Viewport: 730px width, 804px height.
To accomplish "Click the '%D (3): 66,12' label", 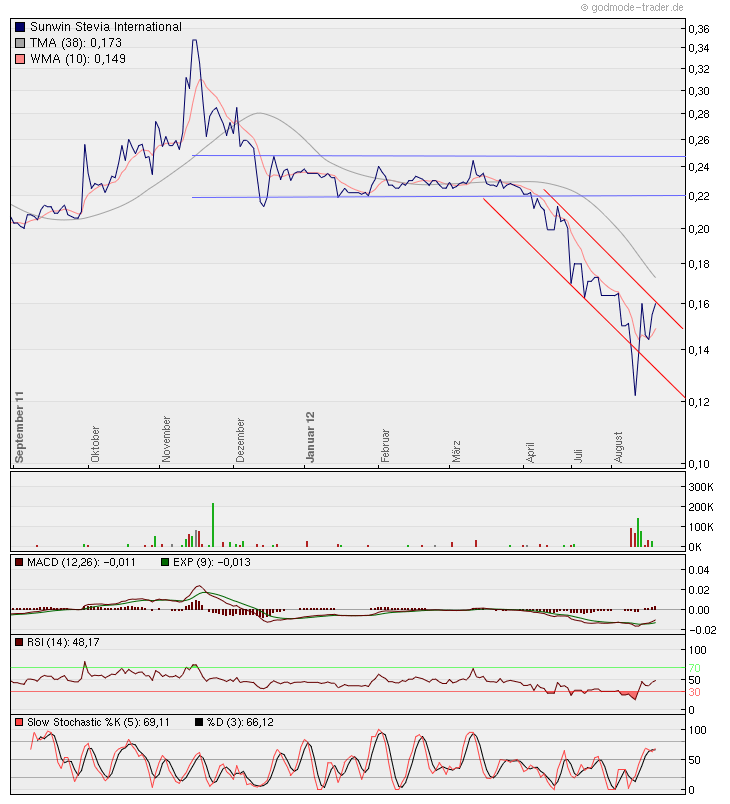I will click(240, 722).
